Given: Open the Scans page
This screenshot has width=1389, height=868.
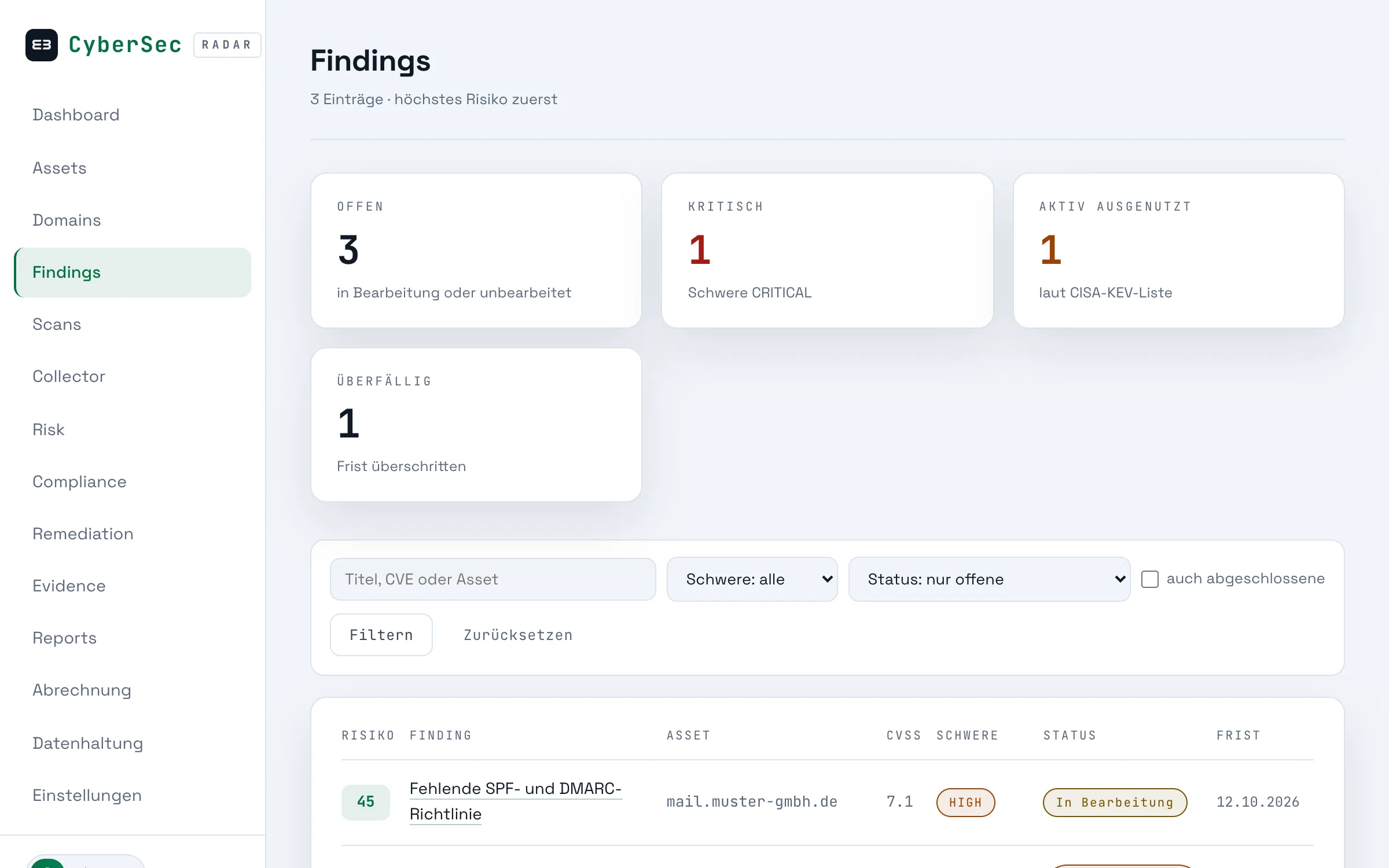Looking at the screenshot, I should point(57,324).
